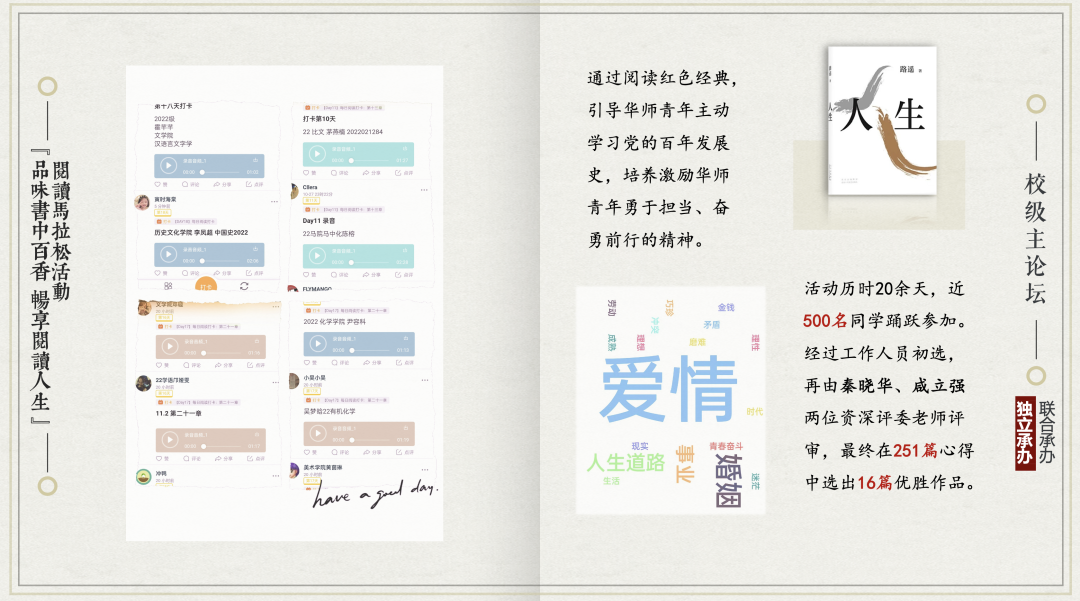This screenshot has width=1080, height=601.
Task: Click the text 22马院马中化陈格
Action: click(329, 234)
